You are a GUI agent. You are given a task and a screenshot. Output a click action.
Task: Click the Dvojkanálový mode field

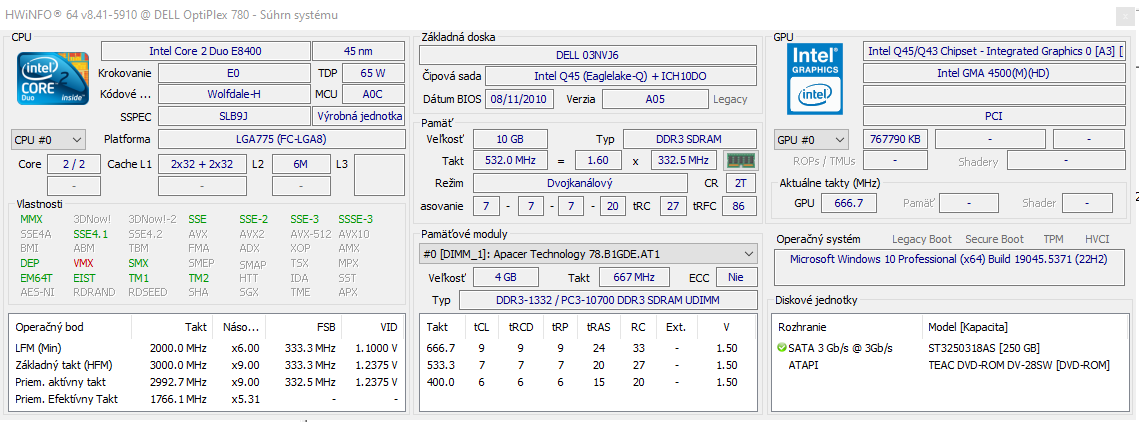point(580,183)
